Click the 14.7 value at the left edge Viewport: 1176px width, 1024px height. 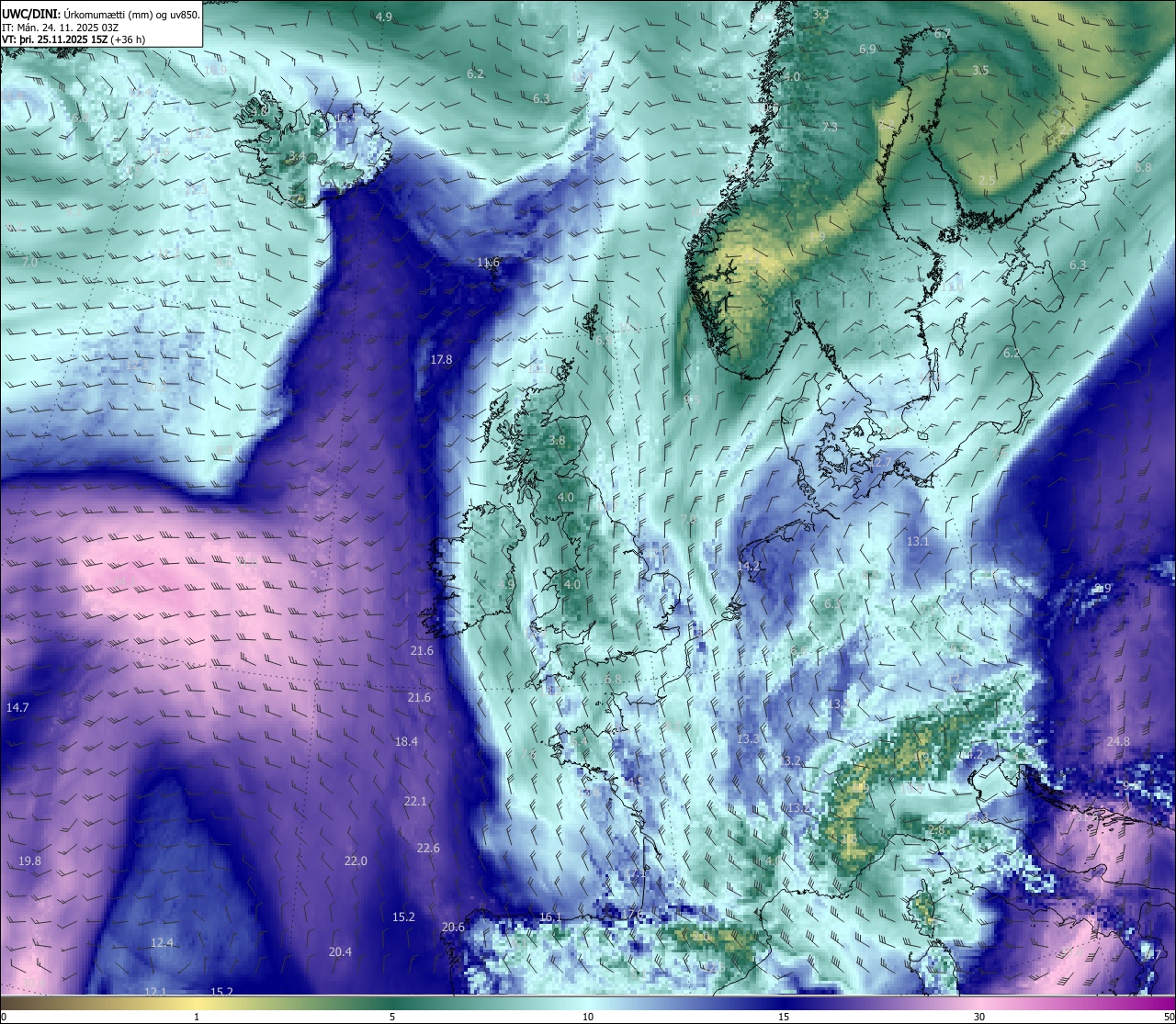coord(17,707)
